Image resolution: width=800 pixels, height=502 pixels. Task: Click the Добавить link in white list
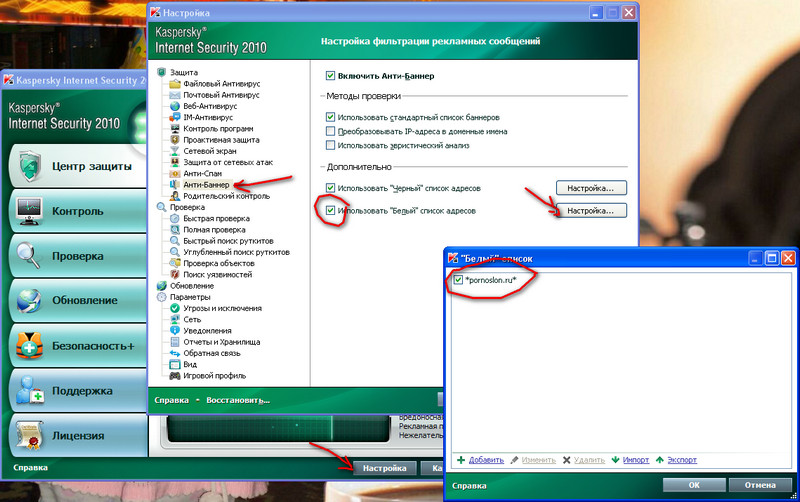click(486, 460)
